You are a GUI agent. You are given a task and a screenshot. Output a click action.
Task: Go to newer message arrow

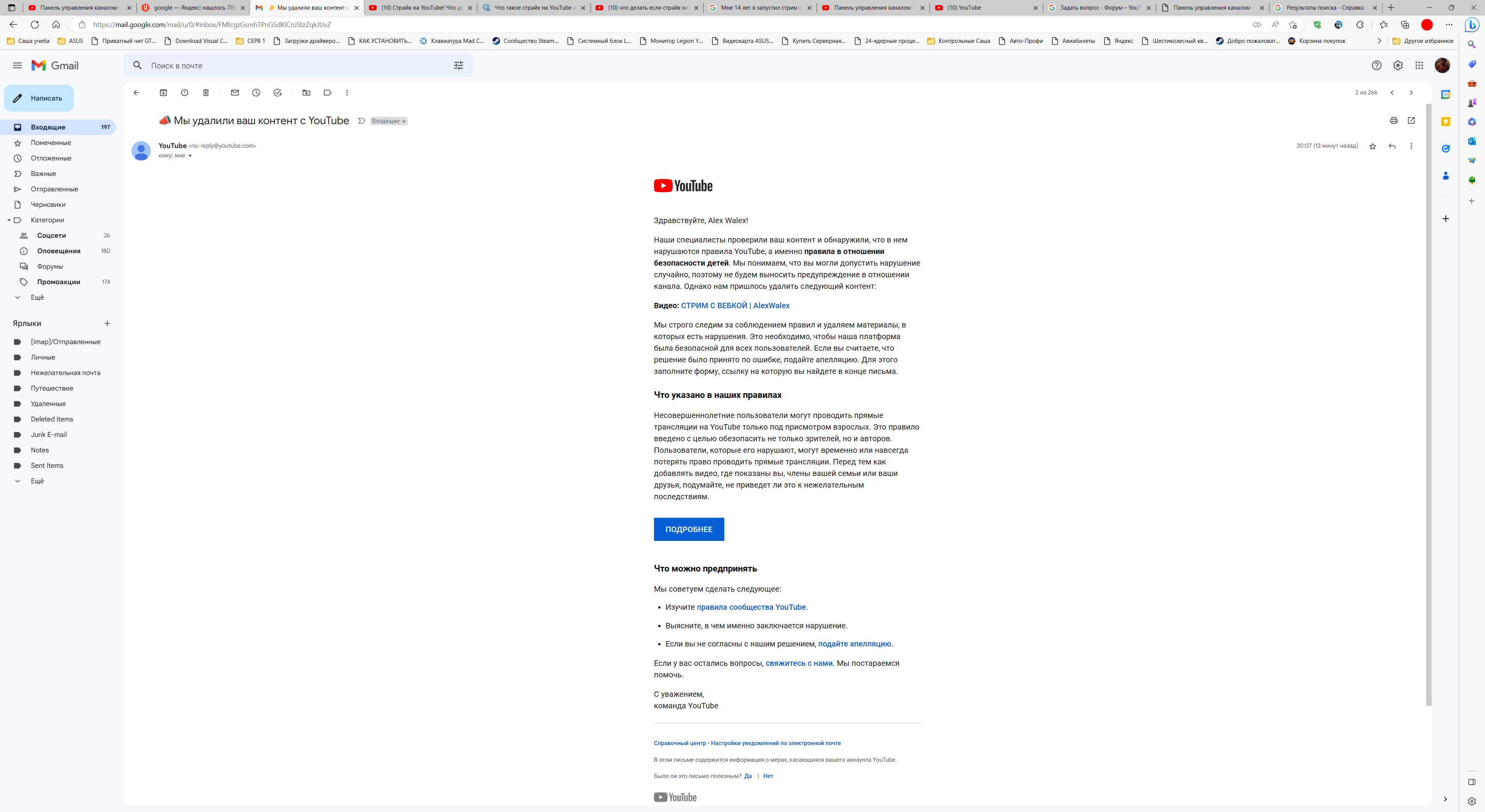pos(1392,93)
